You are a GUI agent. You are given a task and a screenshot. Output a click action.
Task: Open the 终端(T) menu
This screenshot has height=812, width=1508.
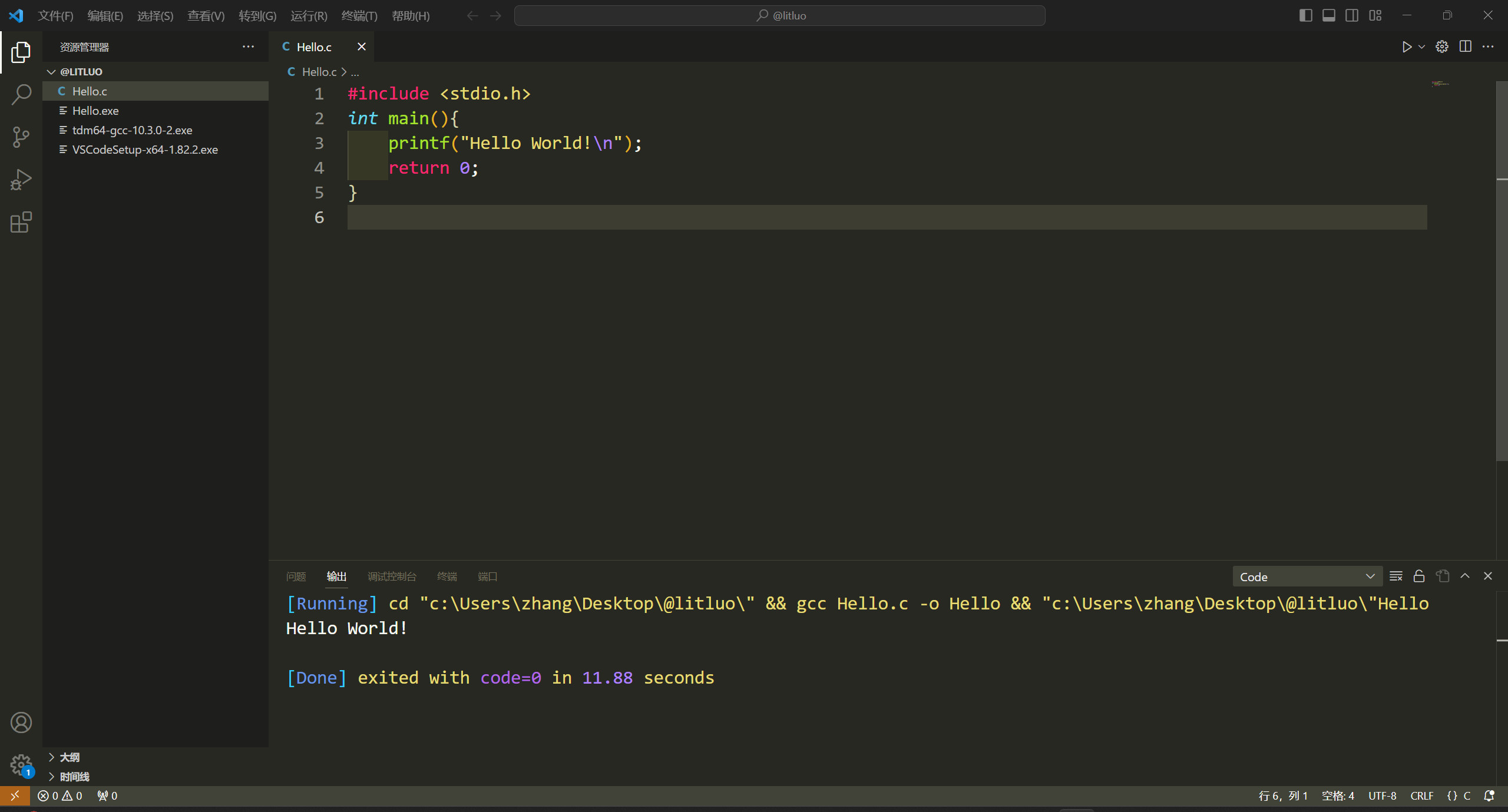tap(359, 16)
